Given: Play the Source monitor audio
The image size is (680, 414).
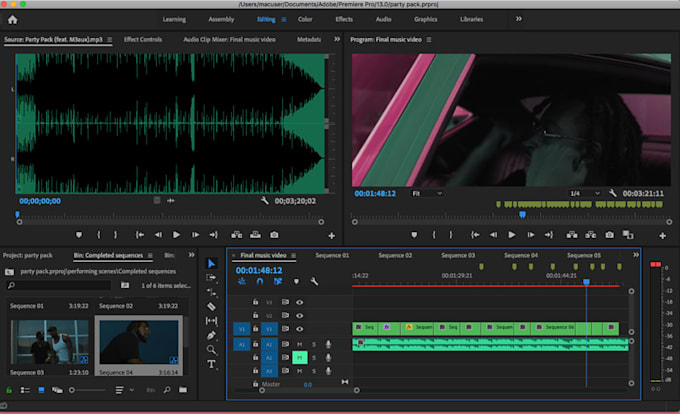Looking at the screenshot, I should [176, 235].
